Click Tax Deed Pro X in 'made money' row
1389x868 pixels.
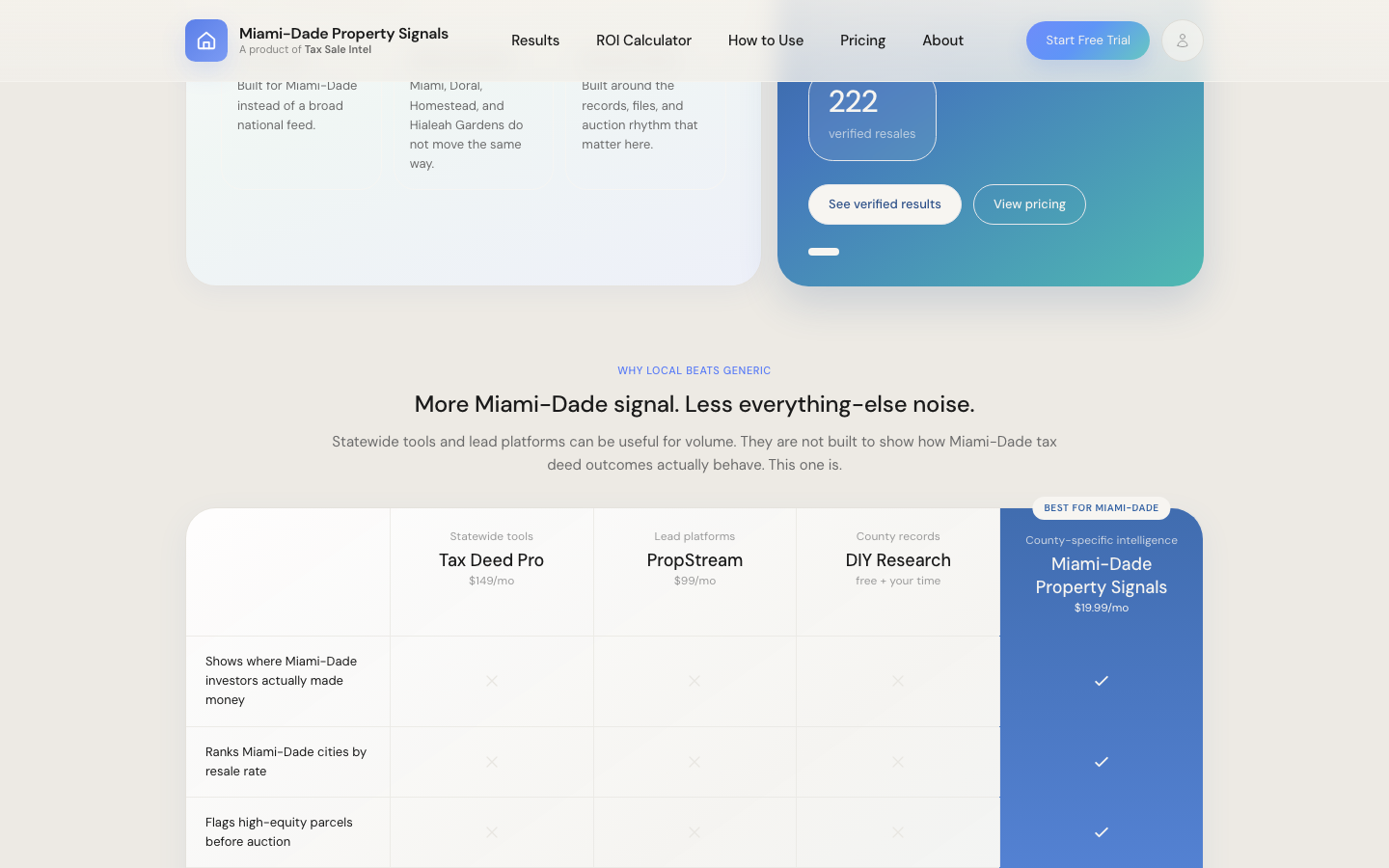(x=492, y=681)
